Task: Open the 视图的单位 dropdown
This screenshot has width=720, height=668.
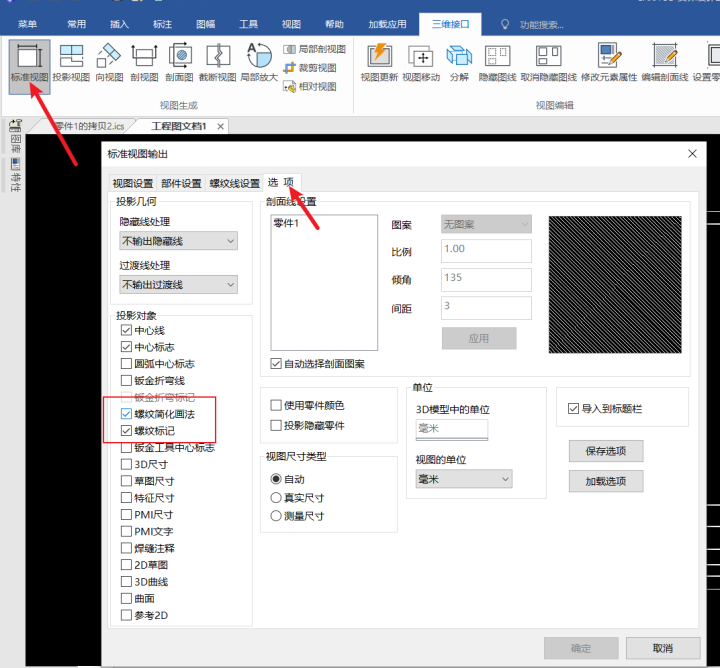Action: (464, 479)
